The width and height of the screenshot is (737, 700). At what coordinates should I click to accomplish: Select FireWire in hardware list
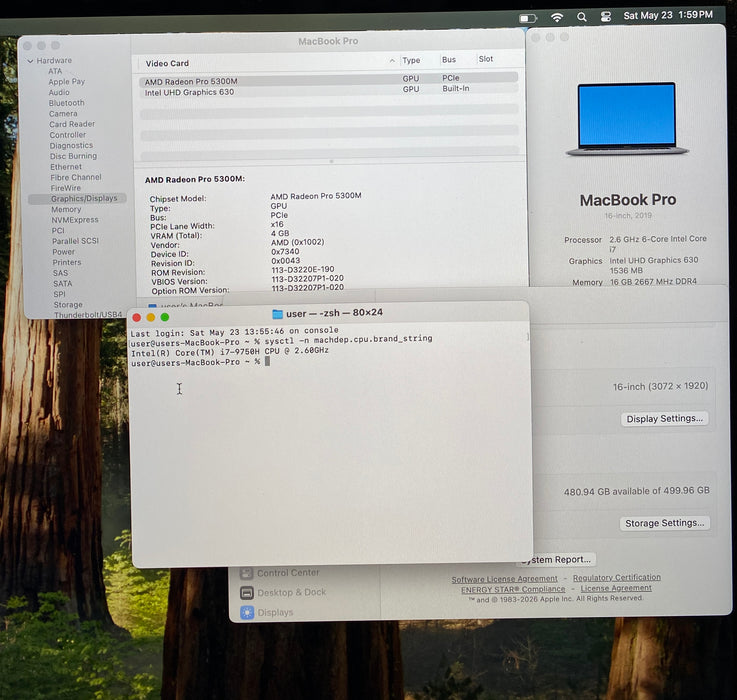[65, 188]
